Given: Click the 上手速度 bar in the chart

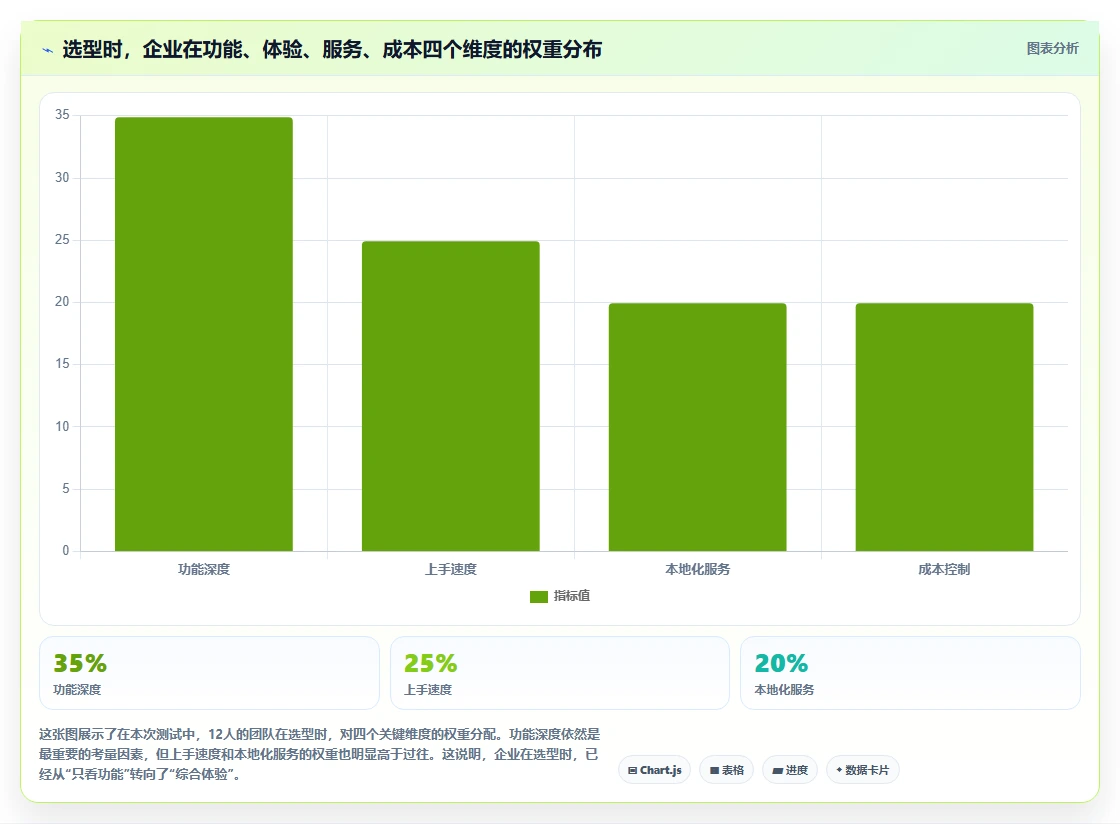Looking at the screenshot, I should pos(451,396).
